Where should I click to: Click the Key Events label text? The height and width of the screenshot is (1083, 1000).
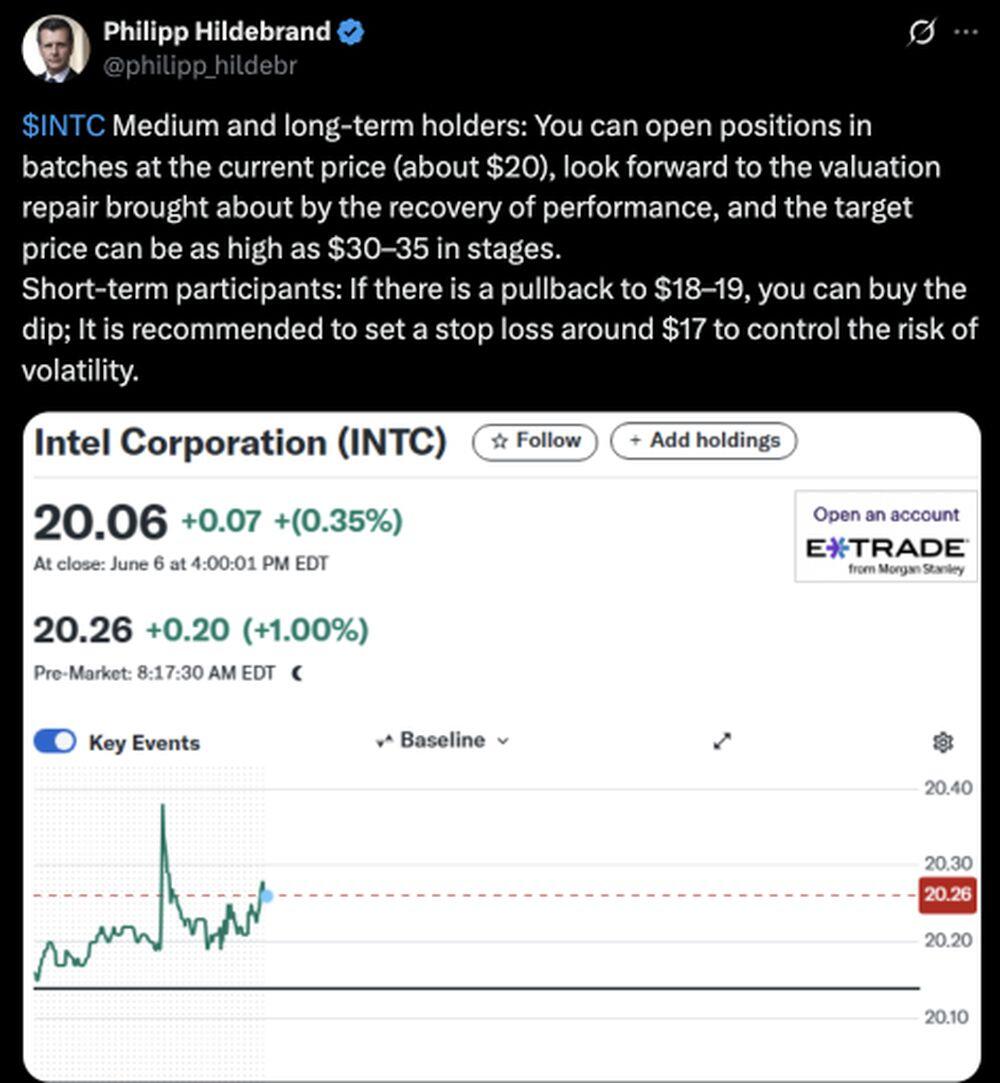(x=144, y=743)
